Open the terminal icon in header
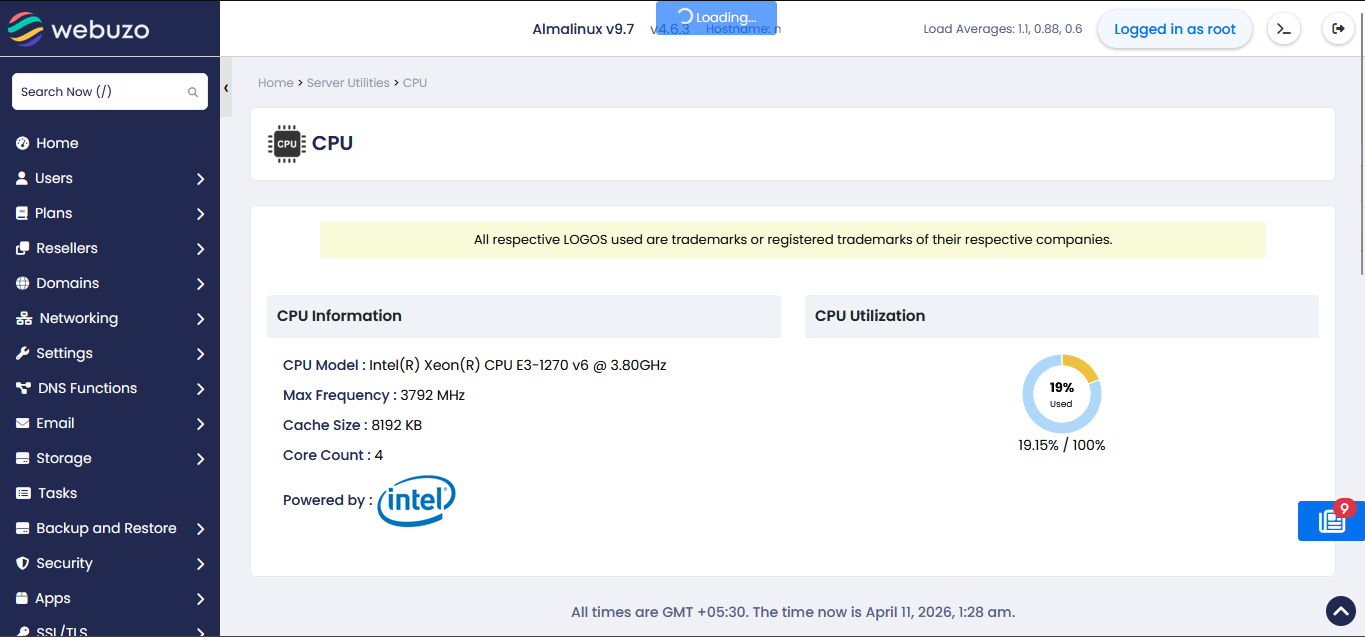The image size is (1365, 637). click(1284, 29)
